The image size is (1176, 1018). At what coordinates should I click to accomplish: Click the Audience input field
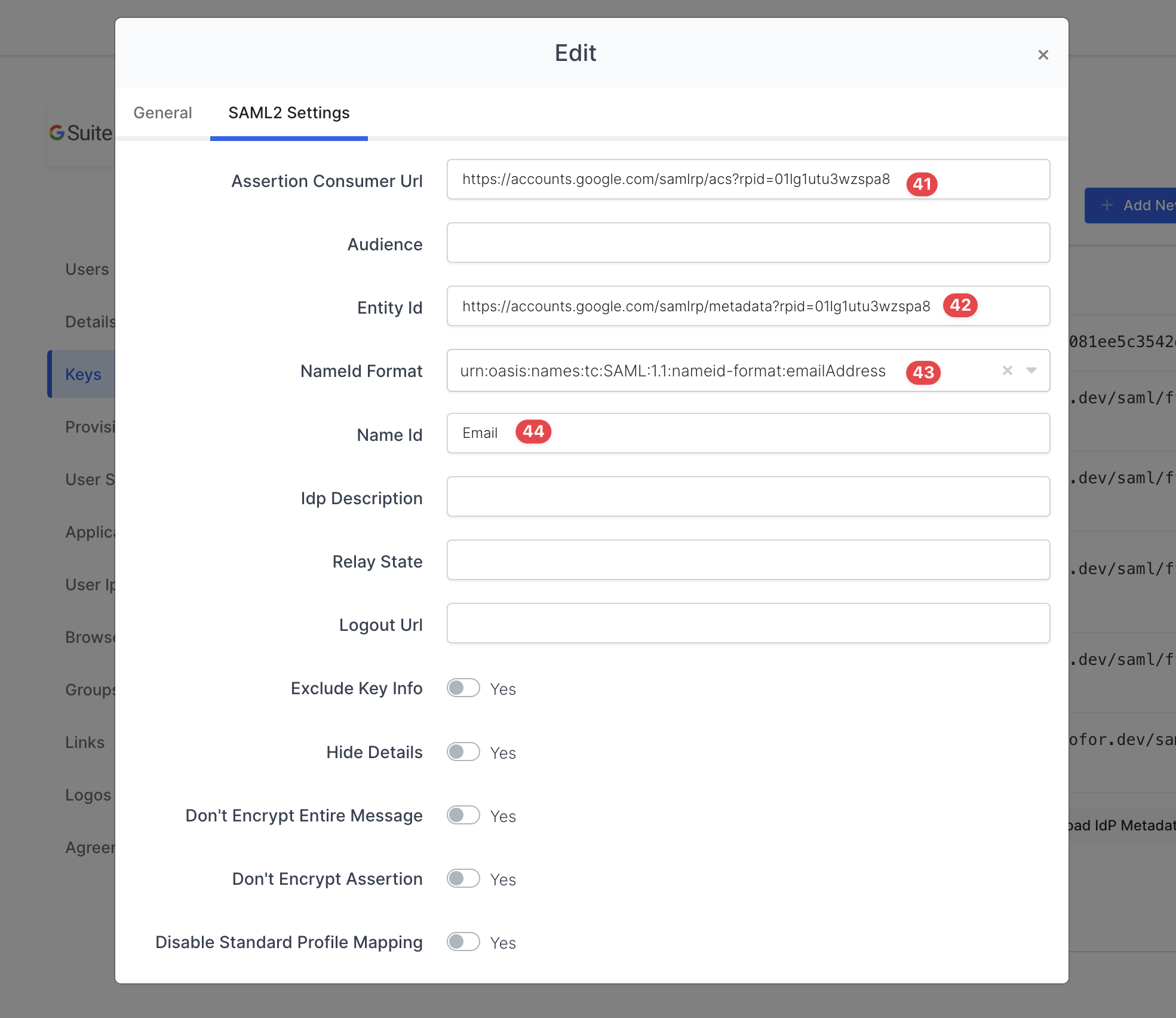[748, 243]
